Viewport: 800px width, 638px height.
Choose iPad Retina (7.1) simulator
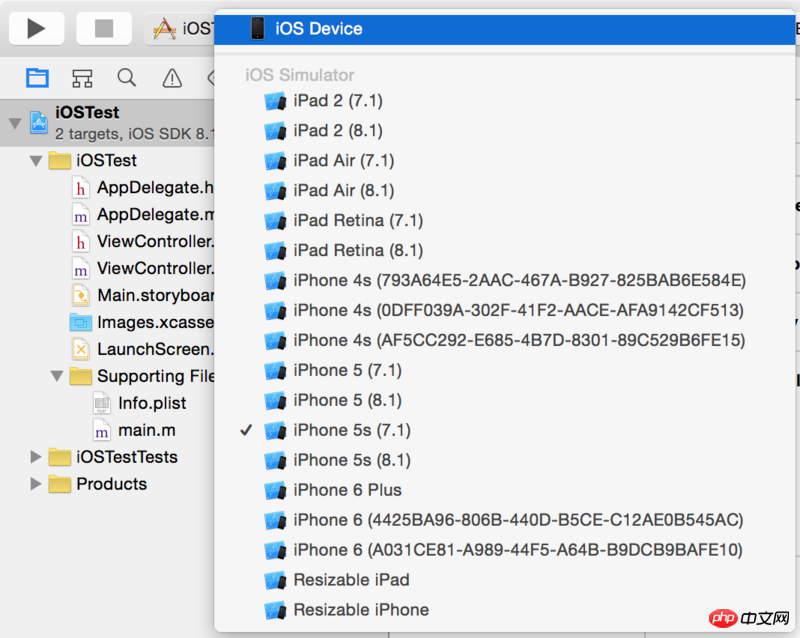pyautogui.click(x=505, y=221)
